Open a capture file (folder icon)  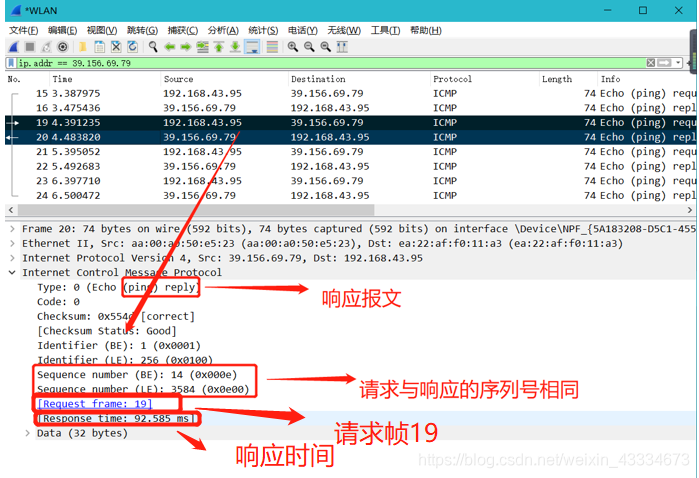tap(83, 47)
